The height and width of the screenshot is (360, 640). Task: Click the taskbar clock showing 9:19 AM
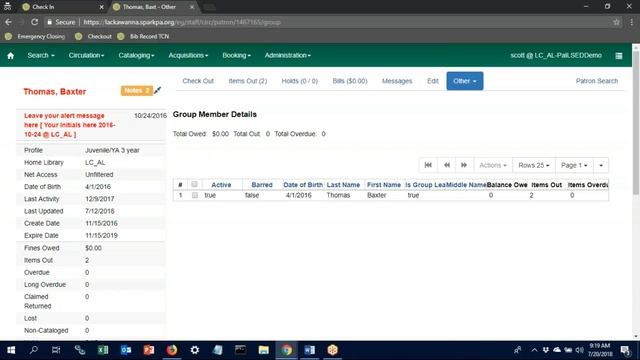(x=600, y=350)
